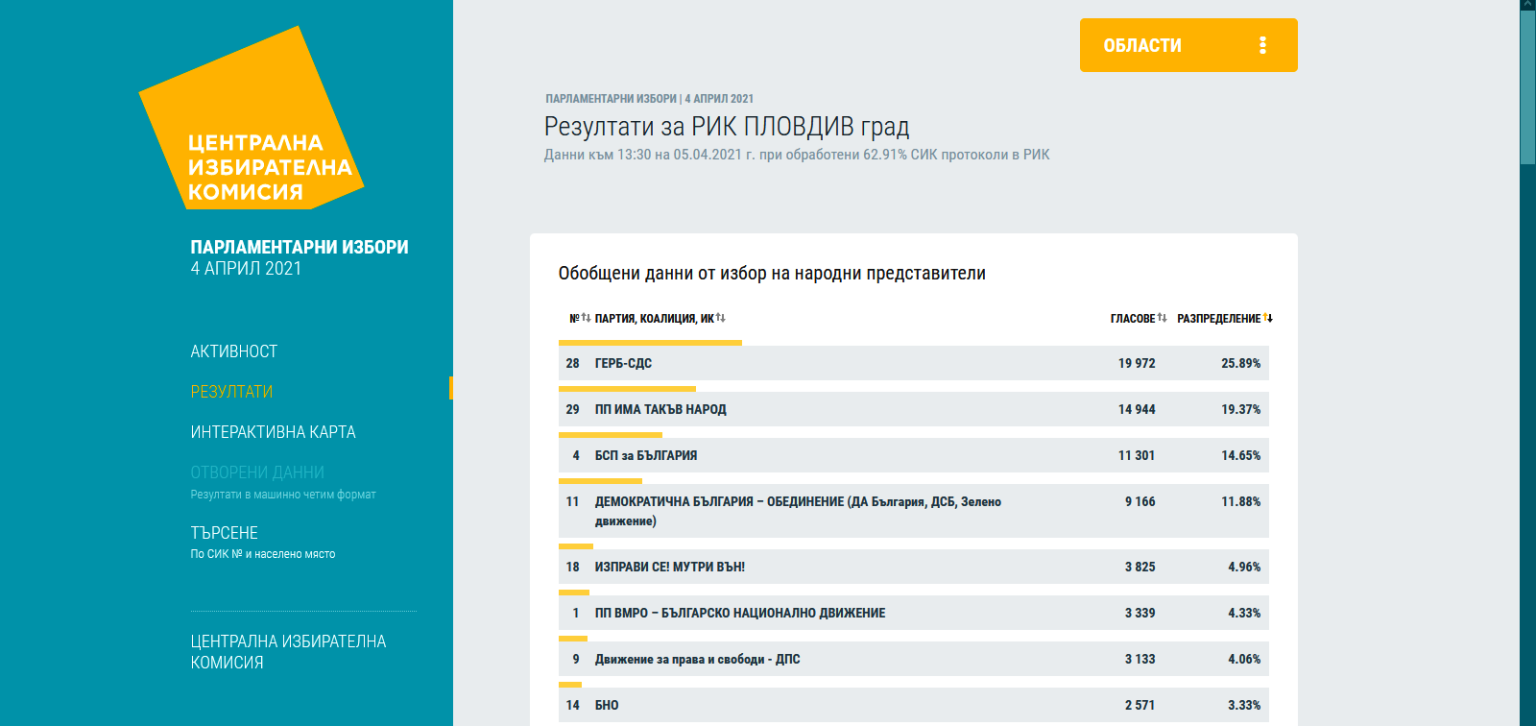Screen dimensions: 1536x726
Task: Click the ГЕРБ-СДС result row
Action: pyautogui.click(x=914, y=363)
